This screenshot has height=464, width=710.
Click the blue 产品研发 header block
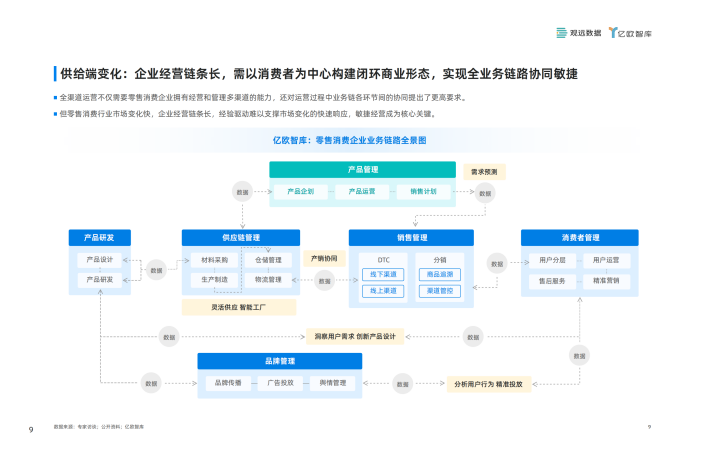pyautogui.click(x=100, y=238)
